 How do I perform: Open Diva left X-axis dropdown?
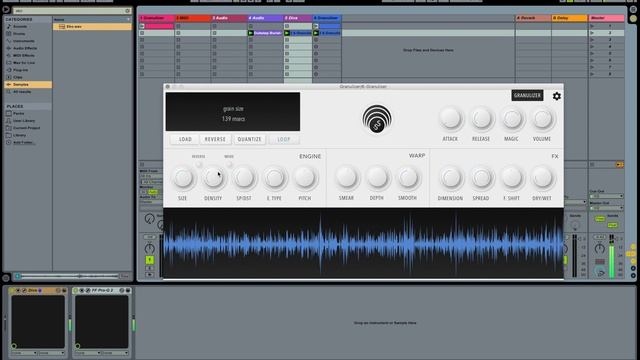coord(24,353)
